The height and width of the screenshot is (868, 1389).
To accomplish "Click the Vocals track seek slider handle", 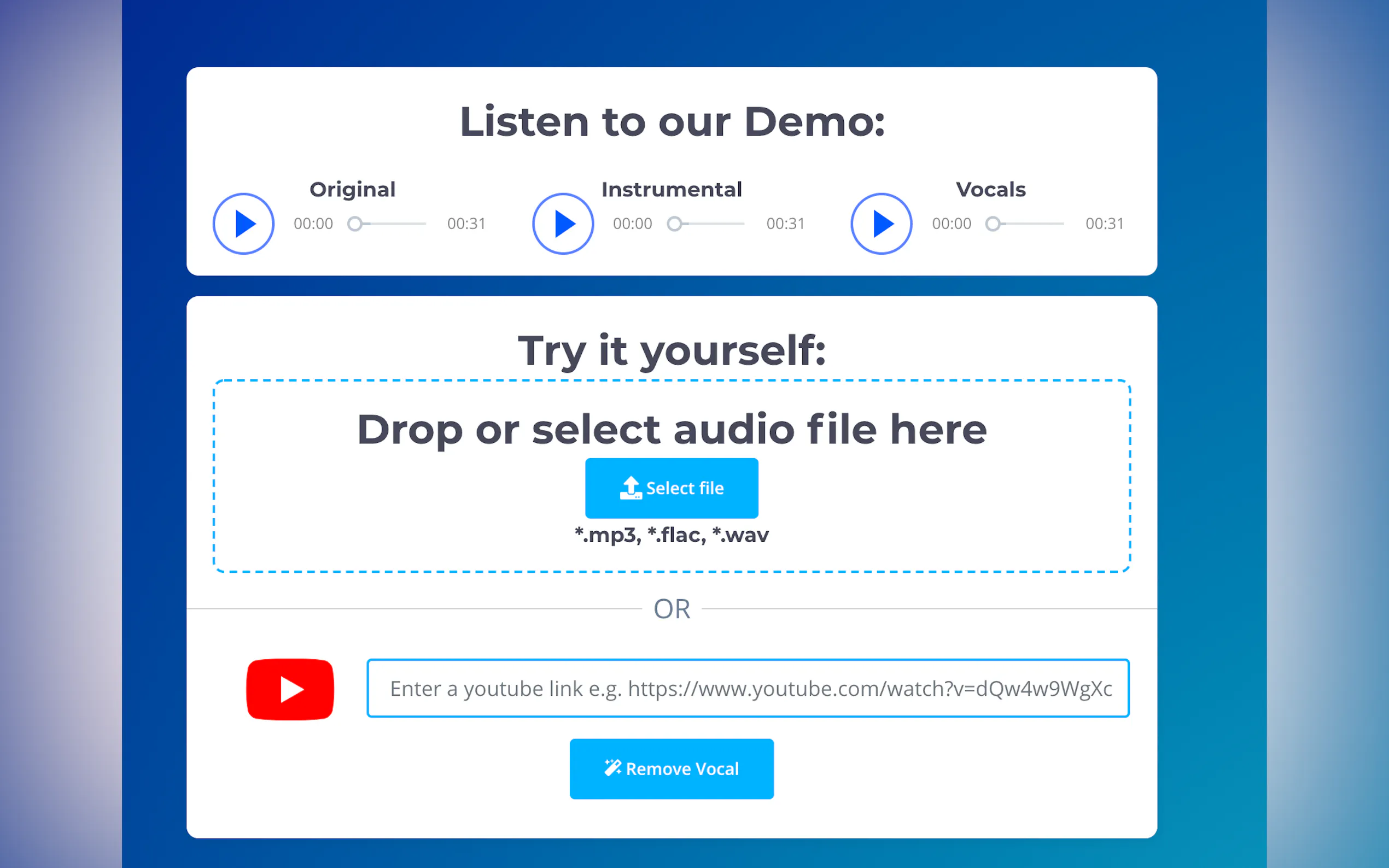I will 993,224.
